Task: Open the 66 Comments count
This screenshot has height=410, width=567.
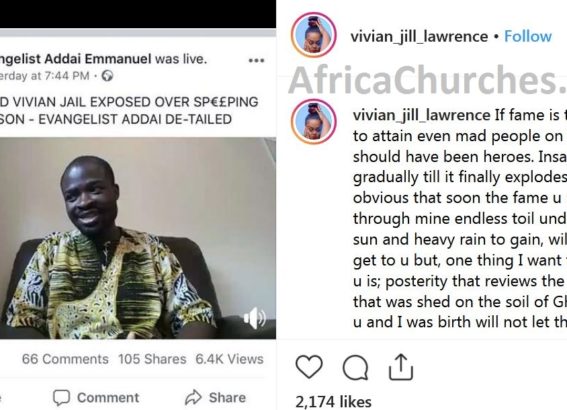Action: coord(65,359)
